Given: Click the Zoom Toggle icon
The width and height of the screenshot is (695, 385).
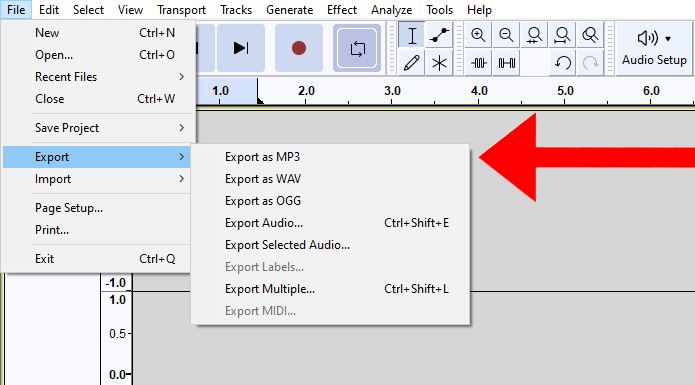Looking at the screenshot, I should 590,35.
